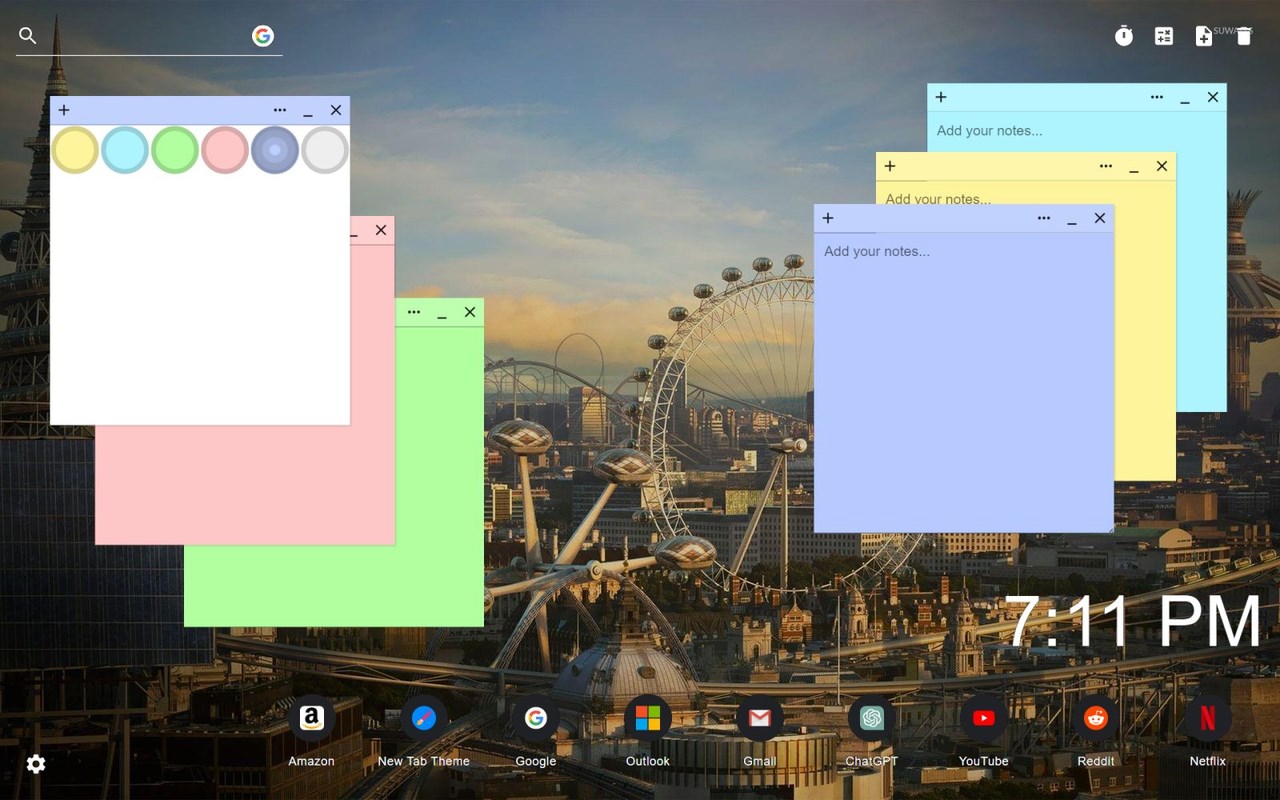Open the three-dot menu on the green note
The image size is (1280, 800).
414,312
